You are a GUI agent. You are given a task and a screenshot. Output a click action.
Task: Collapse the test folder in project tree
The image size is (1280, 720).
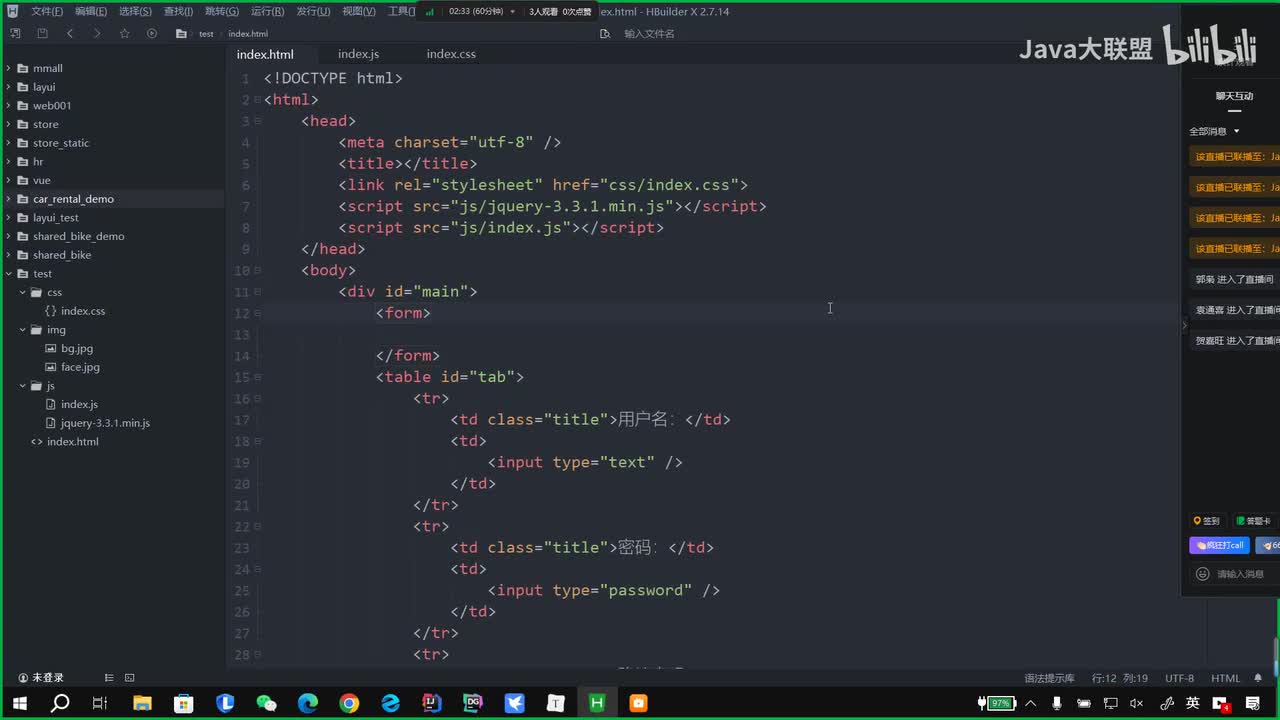9,274
